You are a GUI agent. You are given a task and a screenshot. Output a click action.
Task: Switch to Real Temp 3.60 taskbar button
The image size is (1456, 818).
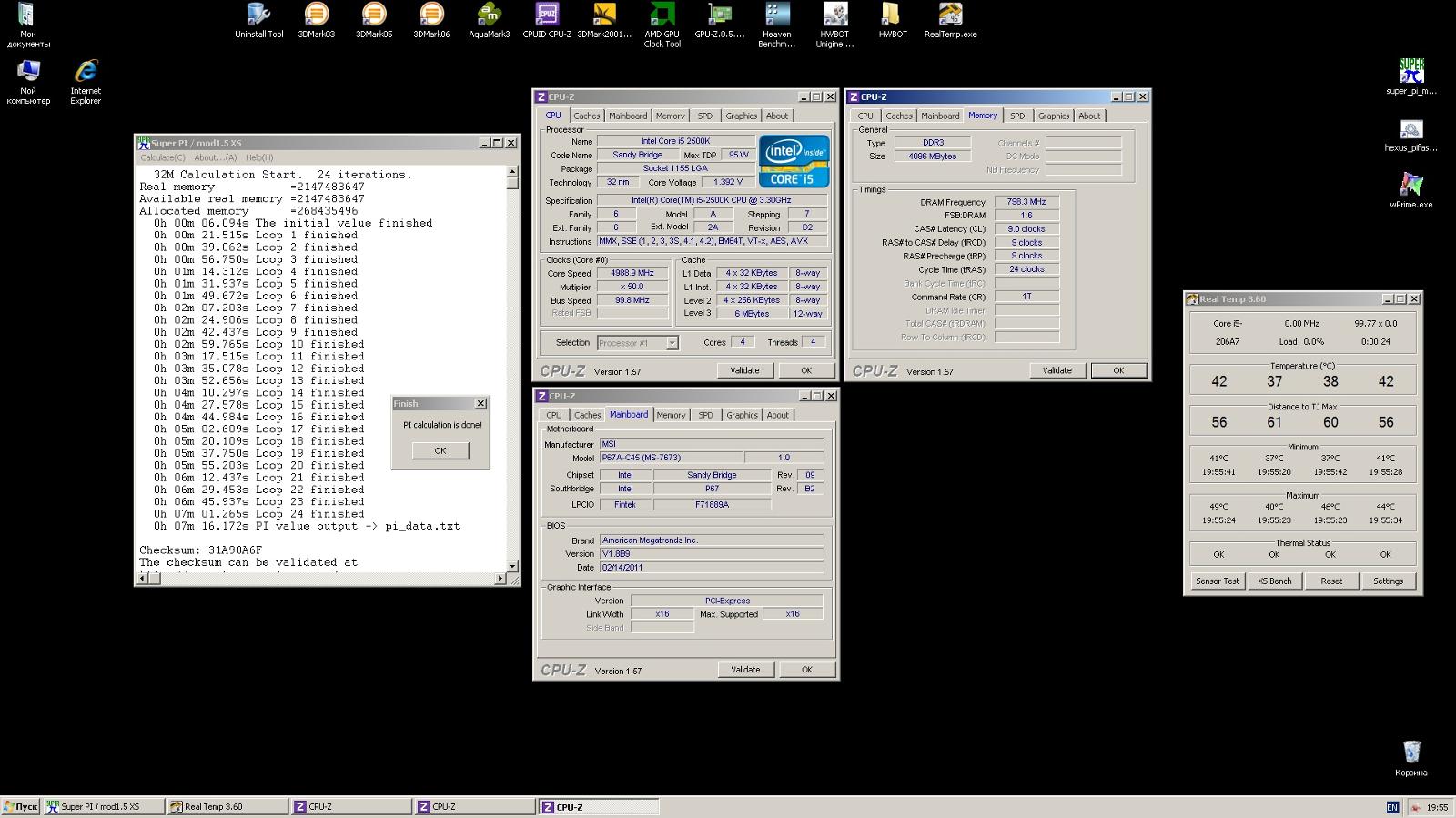click(227, 806)
